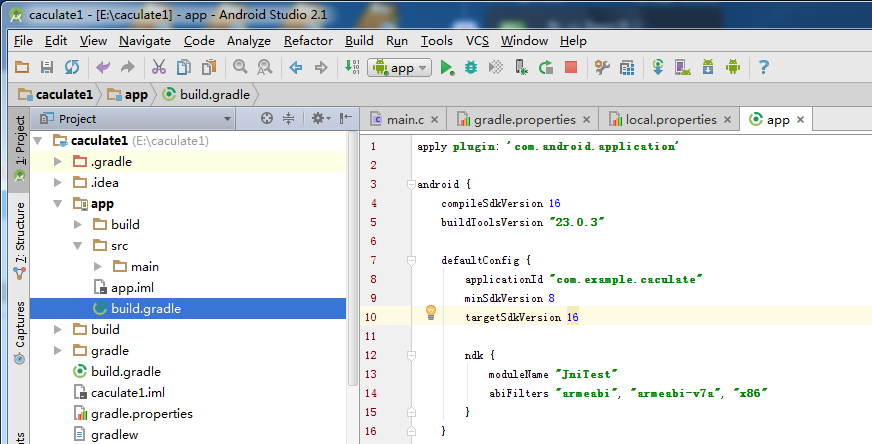Viewport: 872px width, 444px height.
Task: Switch to the gradle.properties editor tab
Action: point(523,120)
